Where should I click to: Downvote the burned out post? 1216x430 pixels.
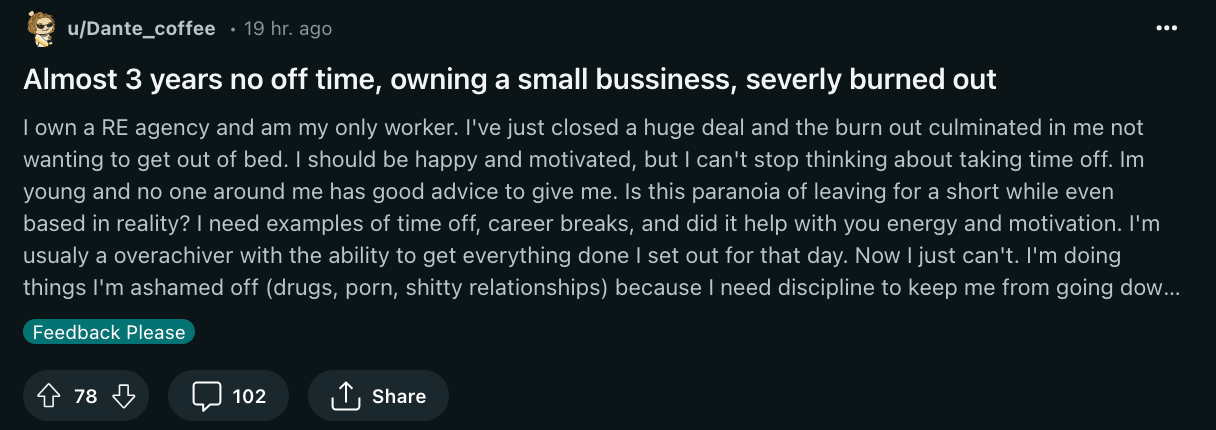point(123,396)
